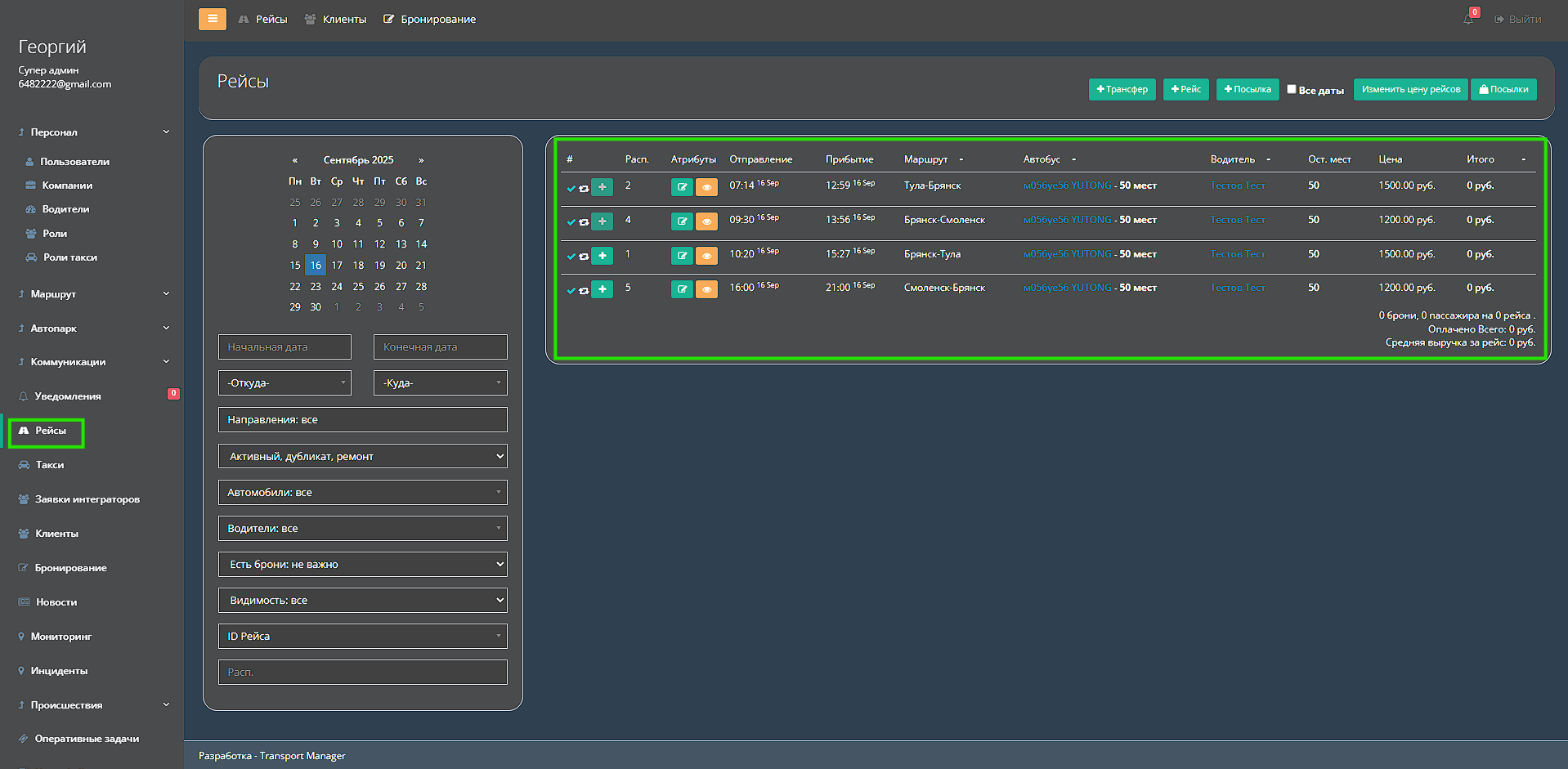This screenshot has width=1568, height=769.
Task: Select September 17 in the calendar
Action: 337,266
